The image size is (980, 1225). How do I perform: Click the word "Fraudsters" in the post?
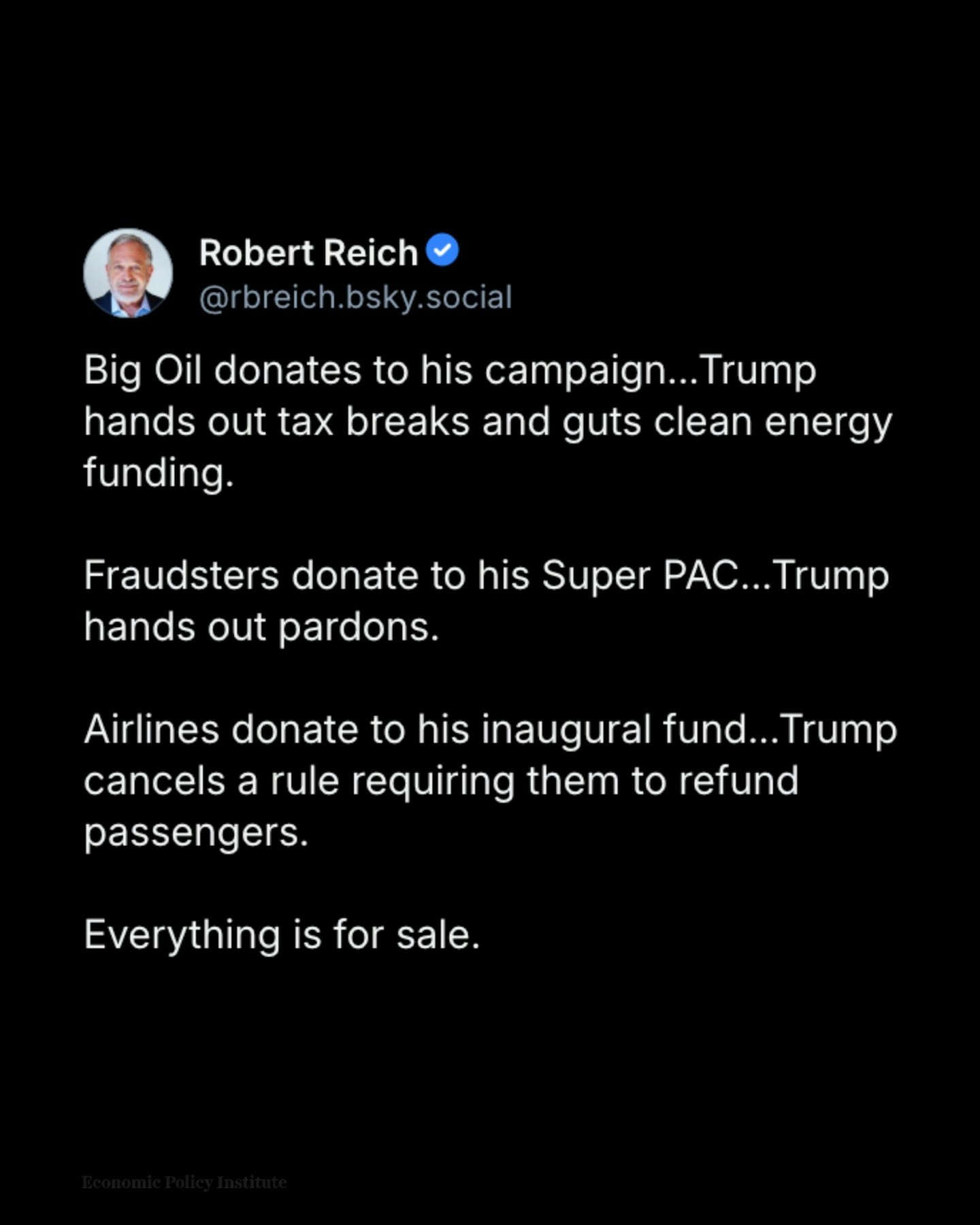(182, 576)
